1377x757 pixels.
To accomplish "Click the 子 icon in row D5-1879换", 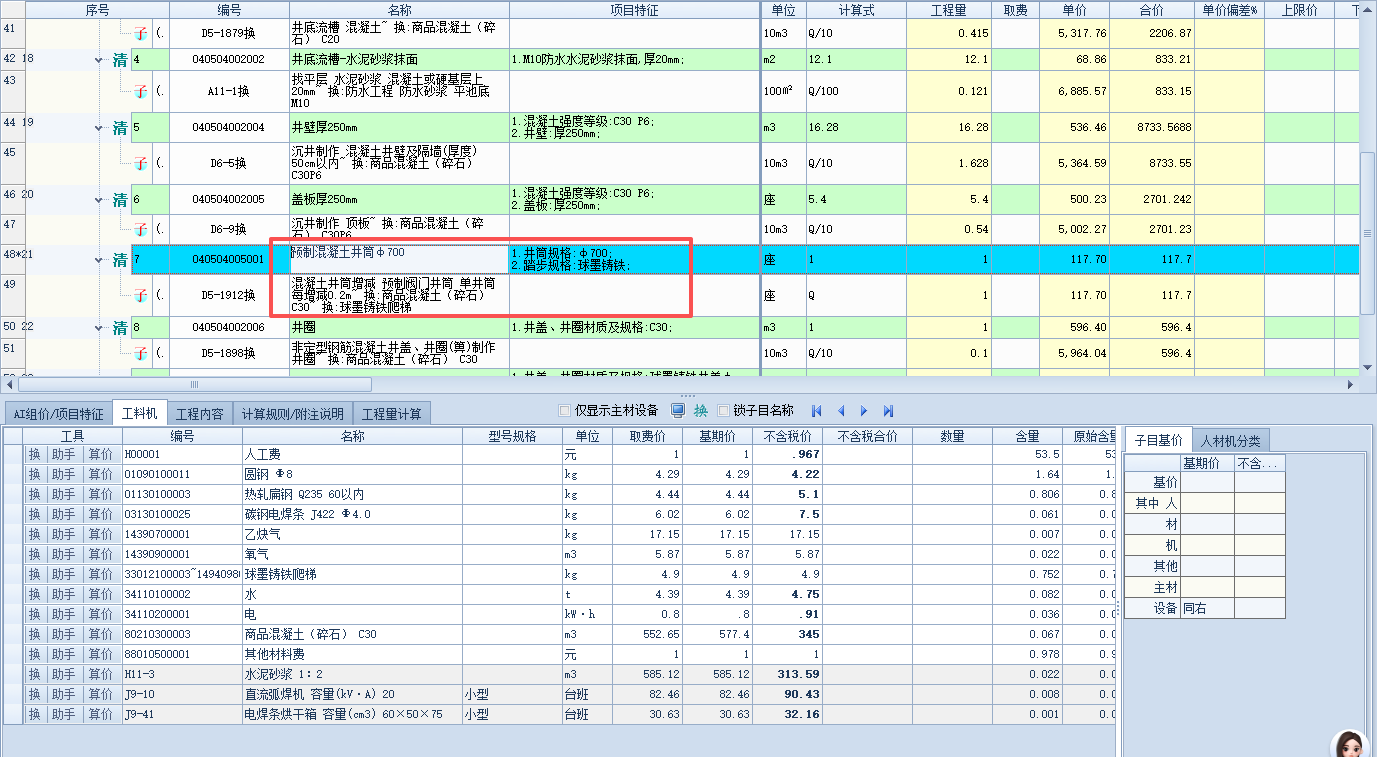I will pos(140,33).
